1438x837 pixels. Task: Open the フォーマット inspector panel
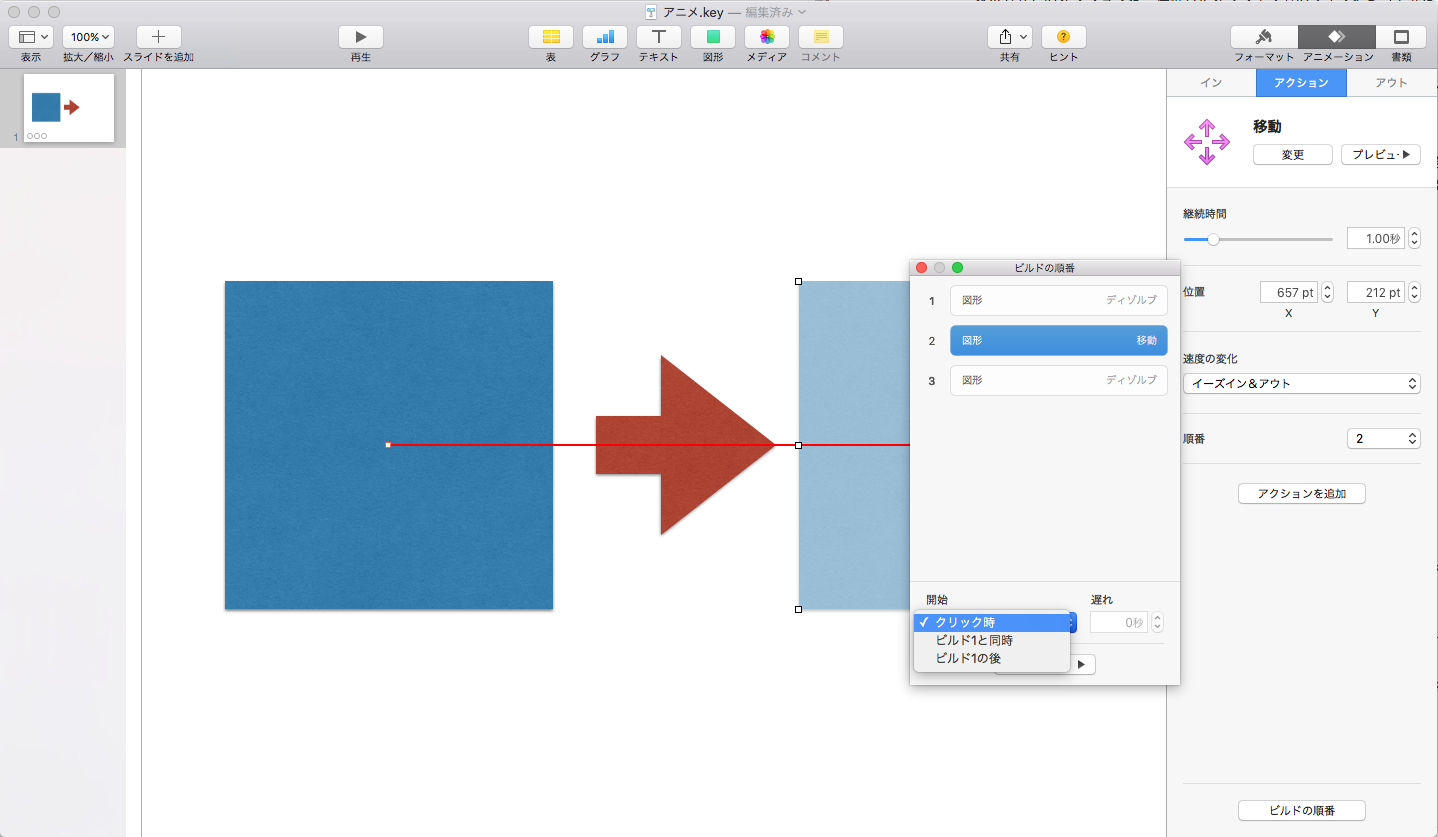pyautogui.click(x=1263, y=37)
